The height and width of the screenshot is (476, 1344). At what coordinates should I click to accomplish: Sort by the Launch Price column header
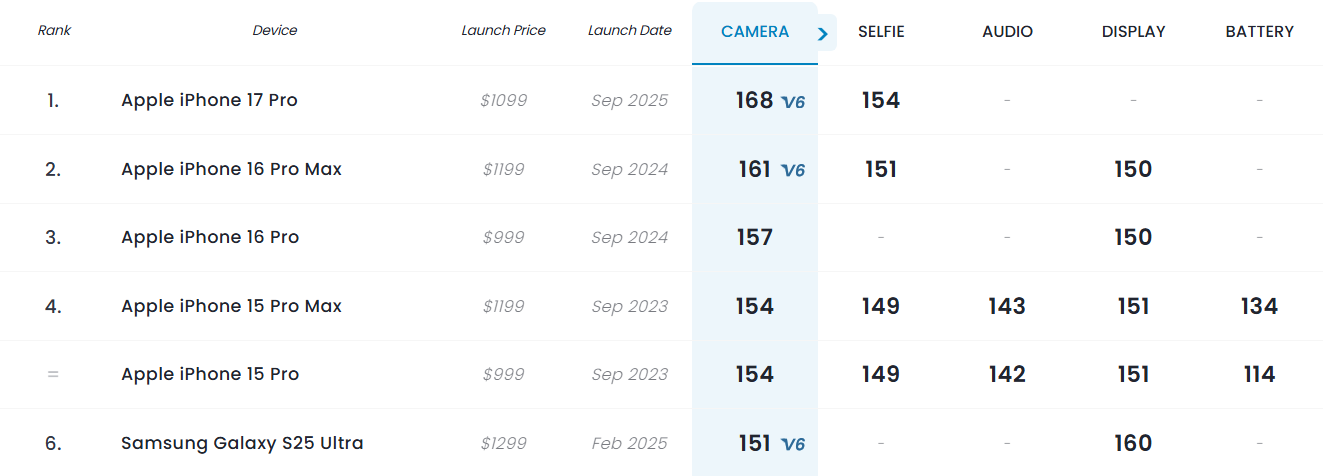coord(503,30)
